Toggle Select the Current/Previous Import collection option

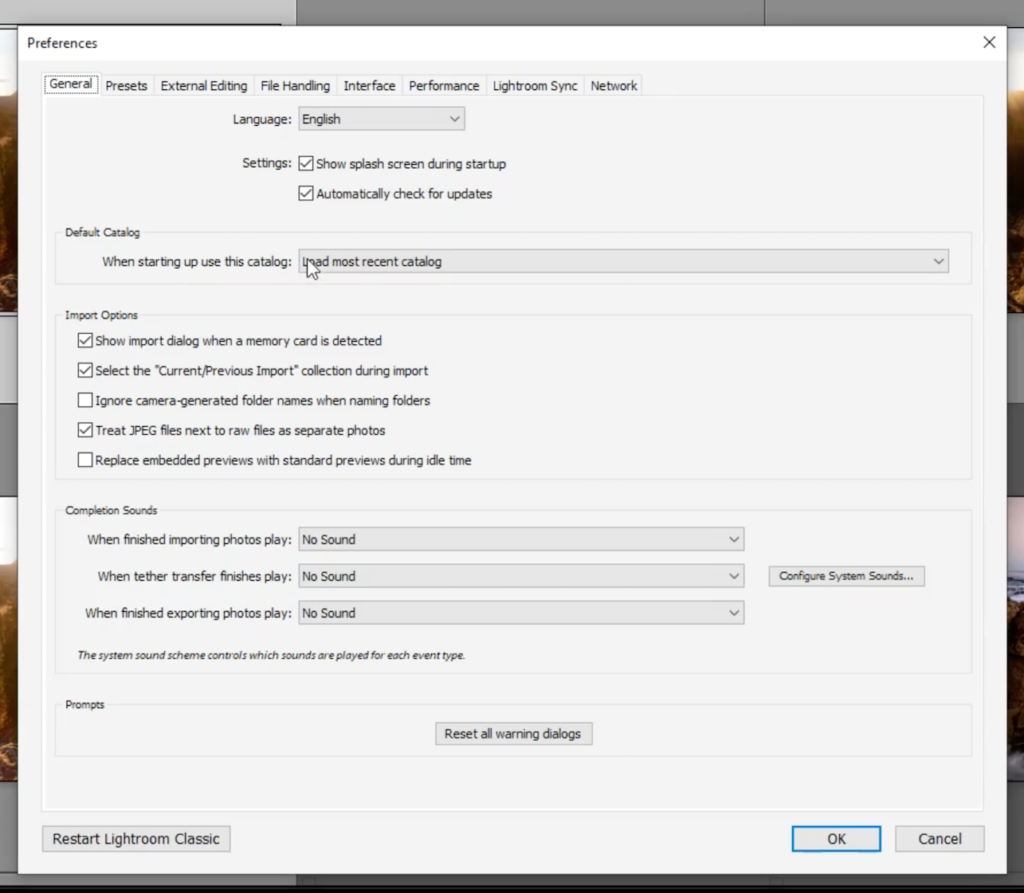85,370
